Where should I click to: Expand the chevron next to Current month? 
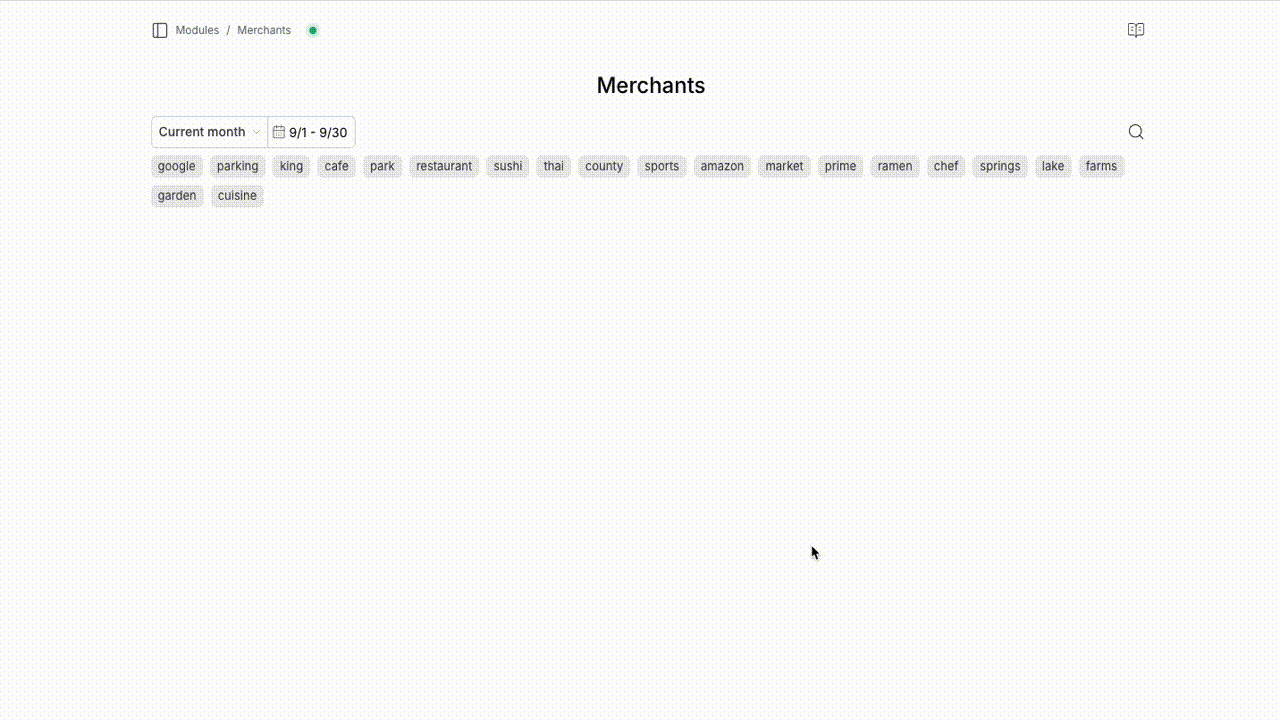[256, 131]
